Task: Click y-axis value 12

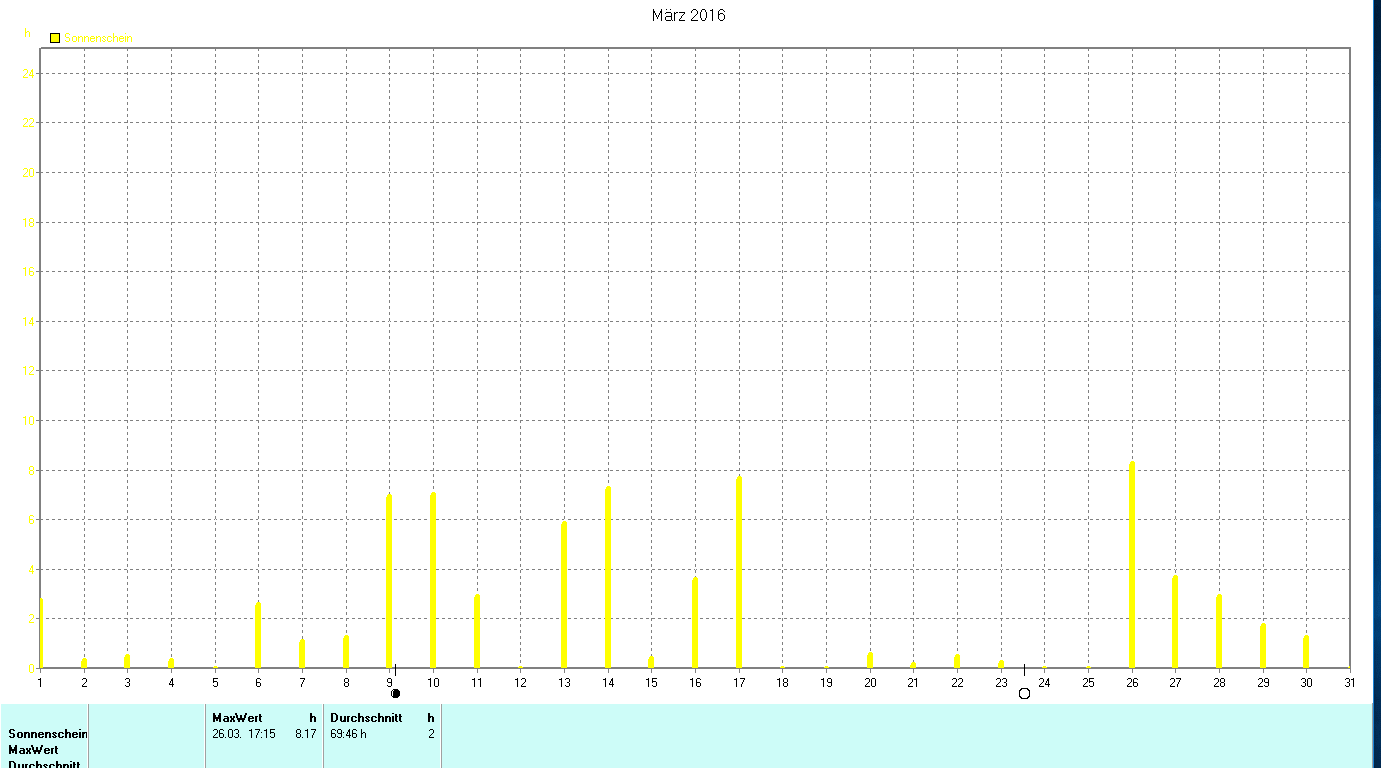Action: coord(30,371)
